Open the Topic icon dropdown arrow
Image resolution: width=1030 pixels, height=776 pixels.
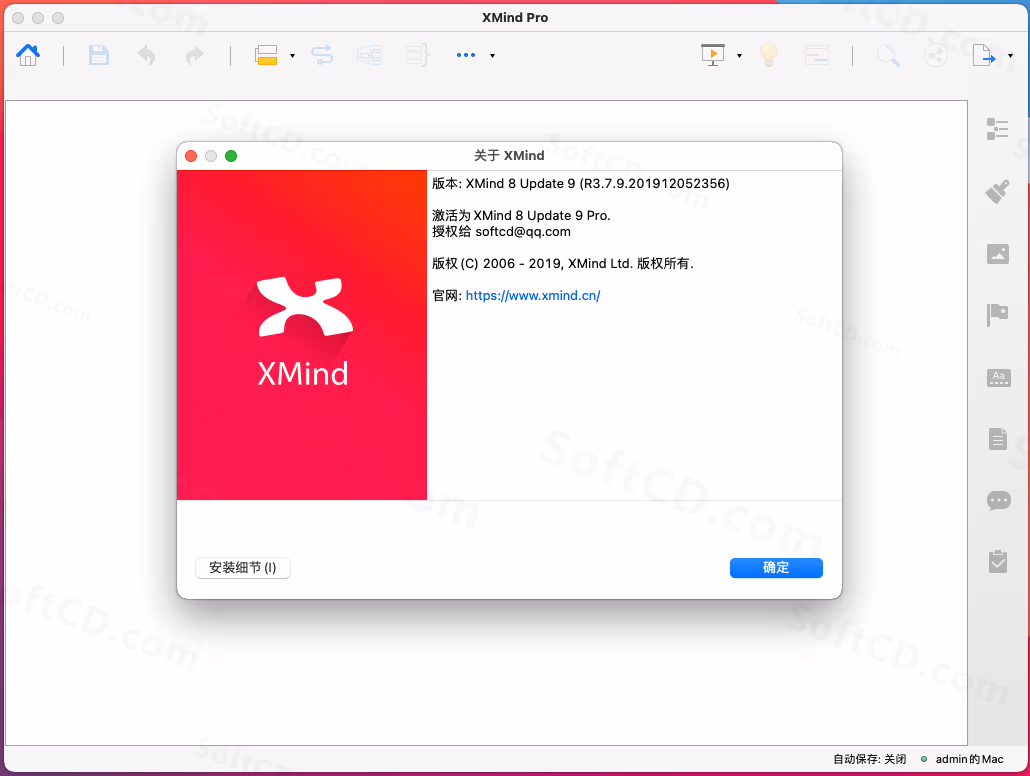[292, 56]
